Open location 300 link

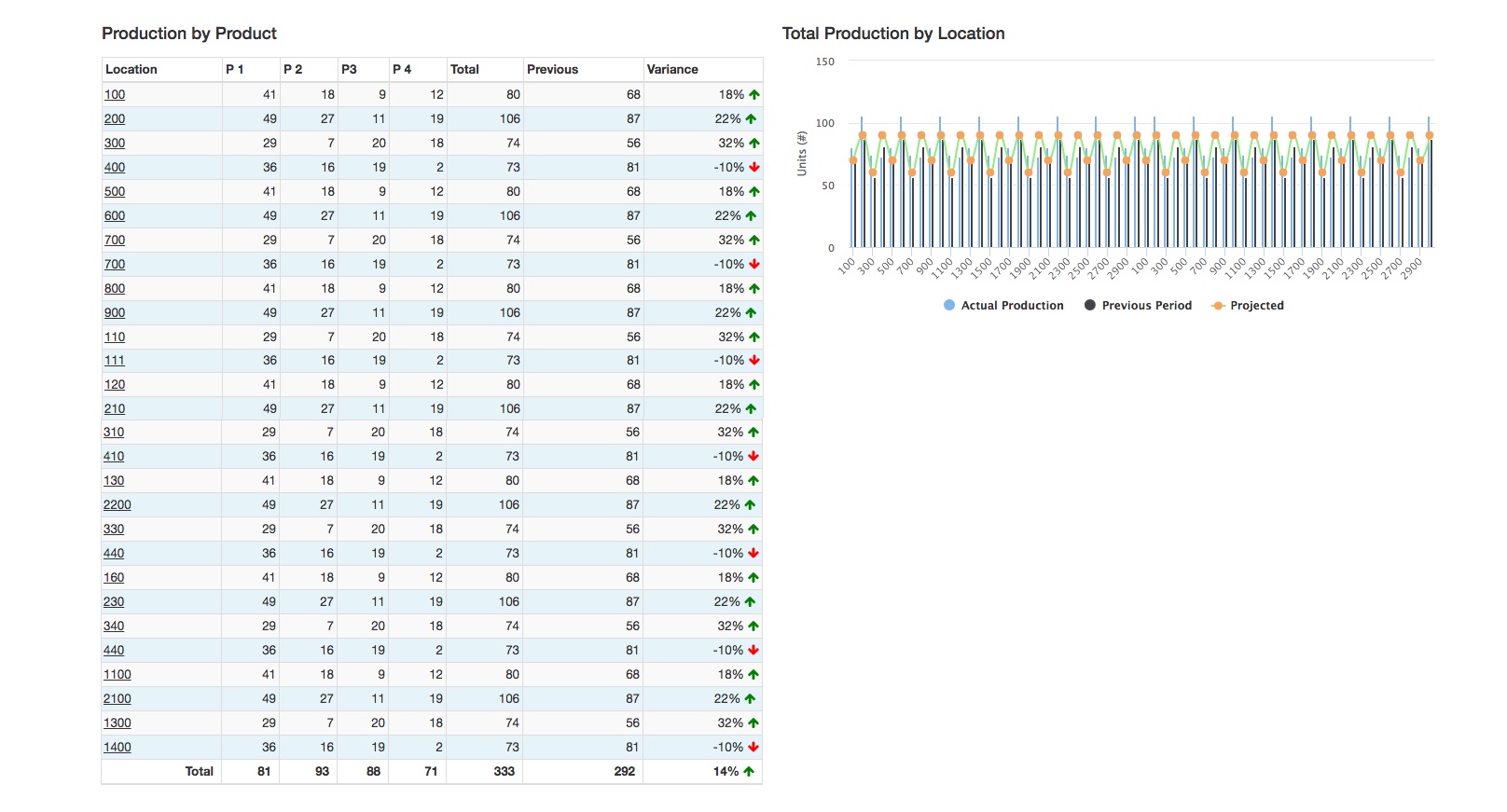(x=115, y=143)
